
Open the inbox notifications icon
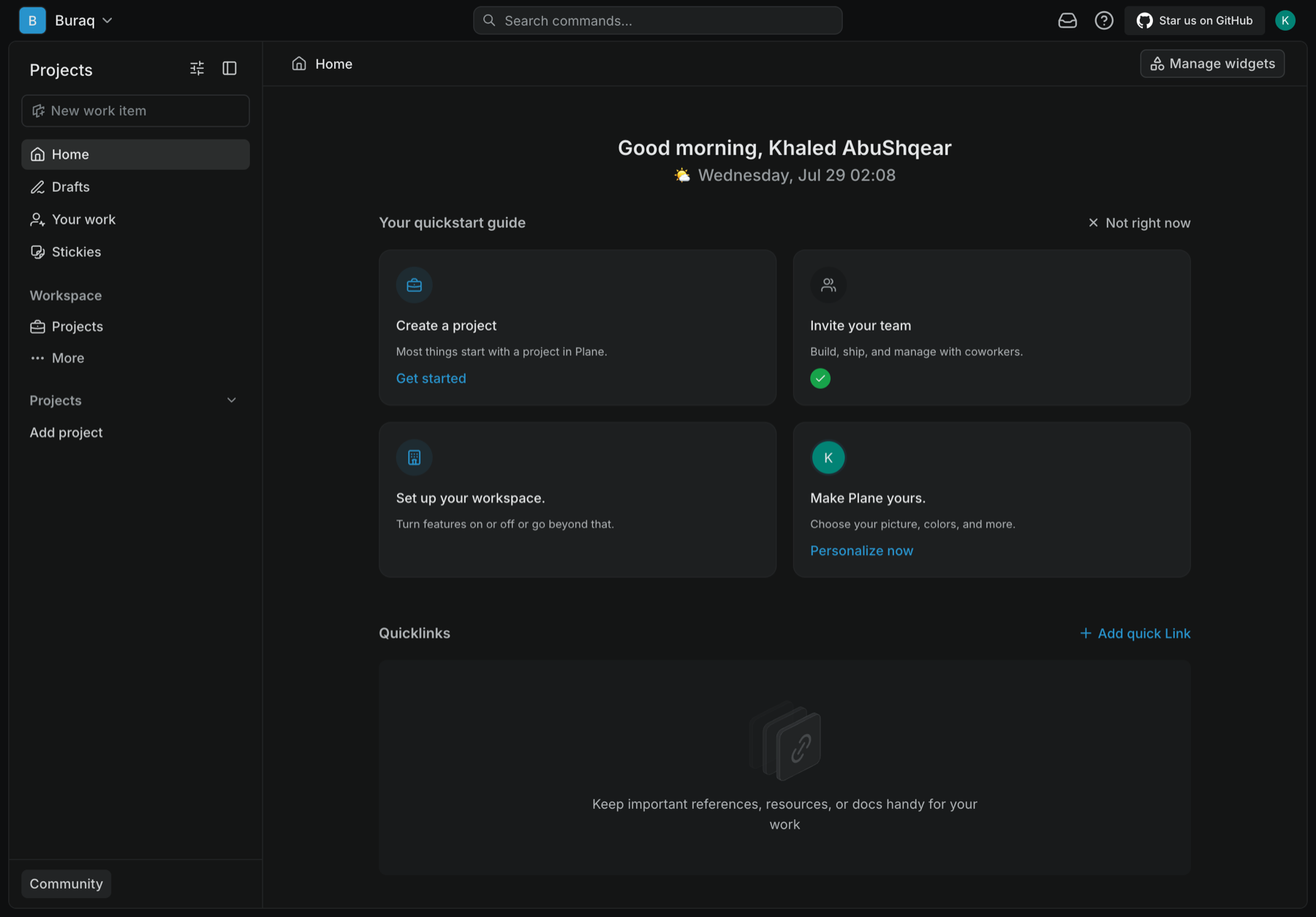click(1067, 20)
